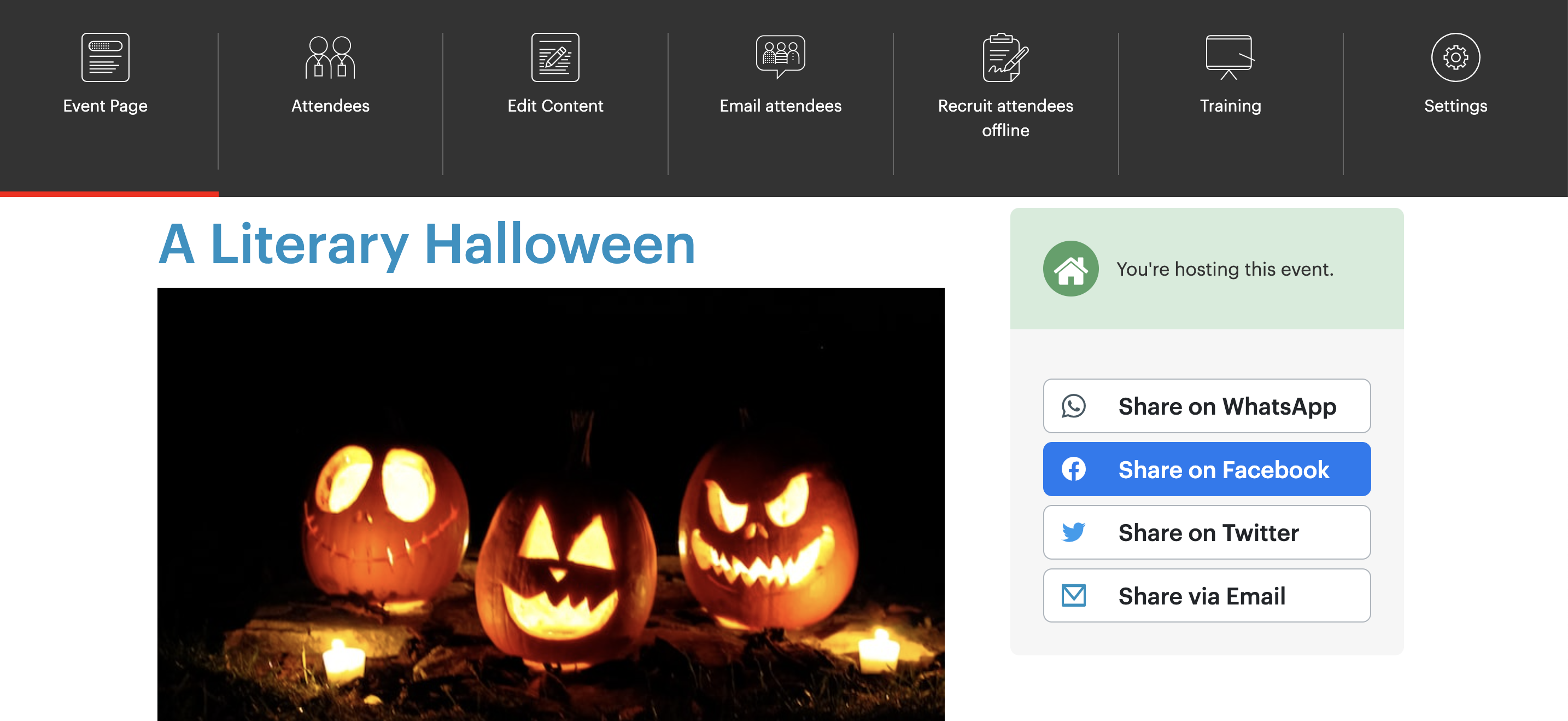The image size is (1568, 721).
Task: Click the Training presentation screen icon
Action: pyautogui.click(x=1230, y=57)
